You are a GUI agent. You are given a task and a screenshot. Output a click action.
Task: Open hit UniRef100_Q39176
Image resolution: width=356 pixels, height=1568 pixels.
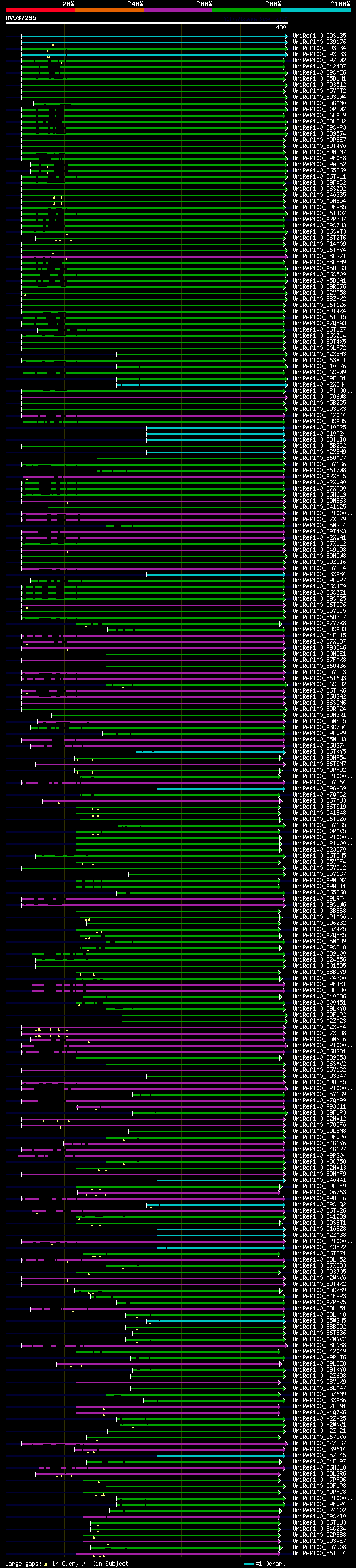pos(319,42)
